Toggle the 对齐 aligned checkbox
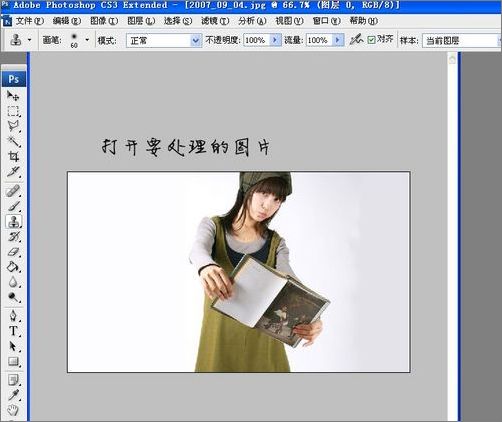 point(371,40)
